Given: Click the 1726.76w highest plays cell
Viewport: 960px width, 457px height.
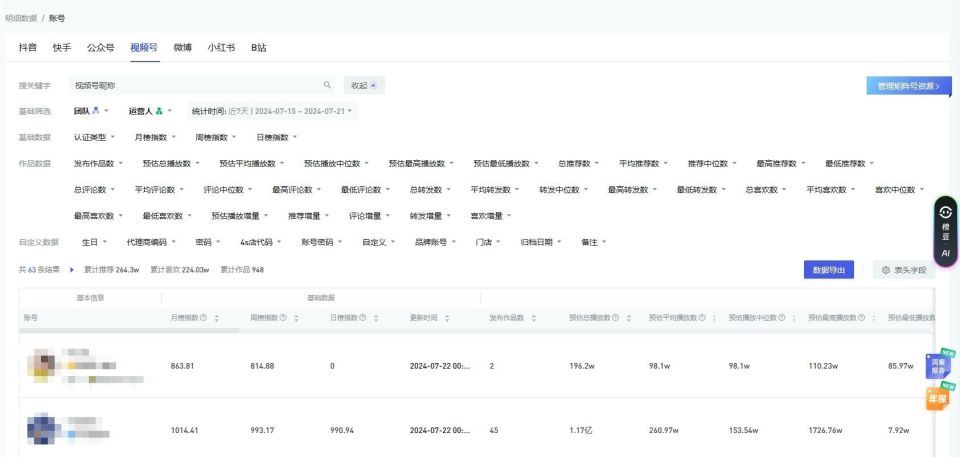Looking at the screenshot, I should [x=826, y=430].
